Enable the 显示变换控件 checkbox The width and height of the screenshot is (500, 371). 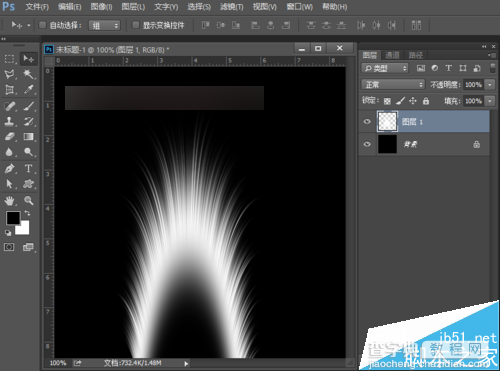point(135,25)
